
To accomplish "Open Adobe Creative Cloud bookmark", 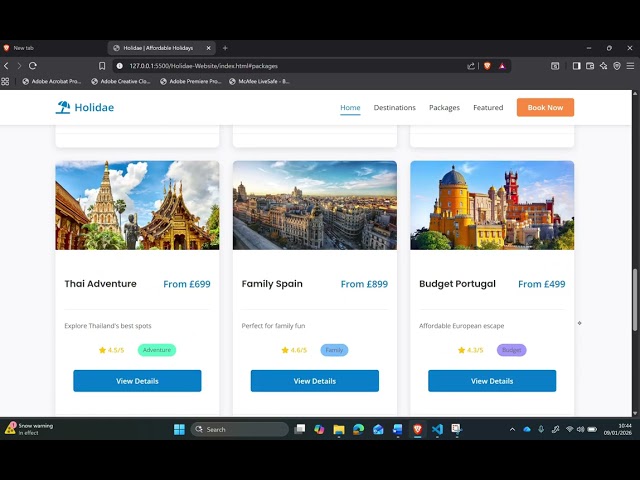I will [121, 81].
